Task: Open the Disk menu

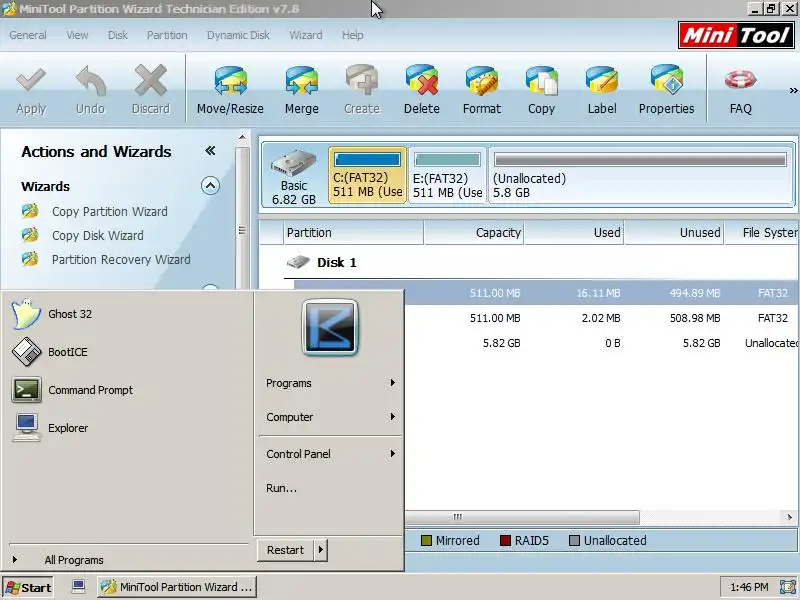Action: 117,35
